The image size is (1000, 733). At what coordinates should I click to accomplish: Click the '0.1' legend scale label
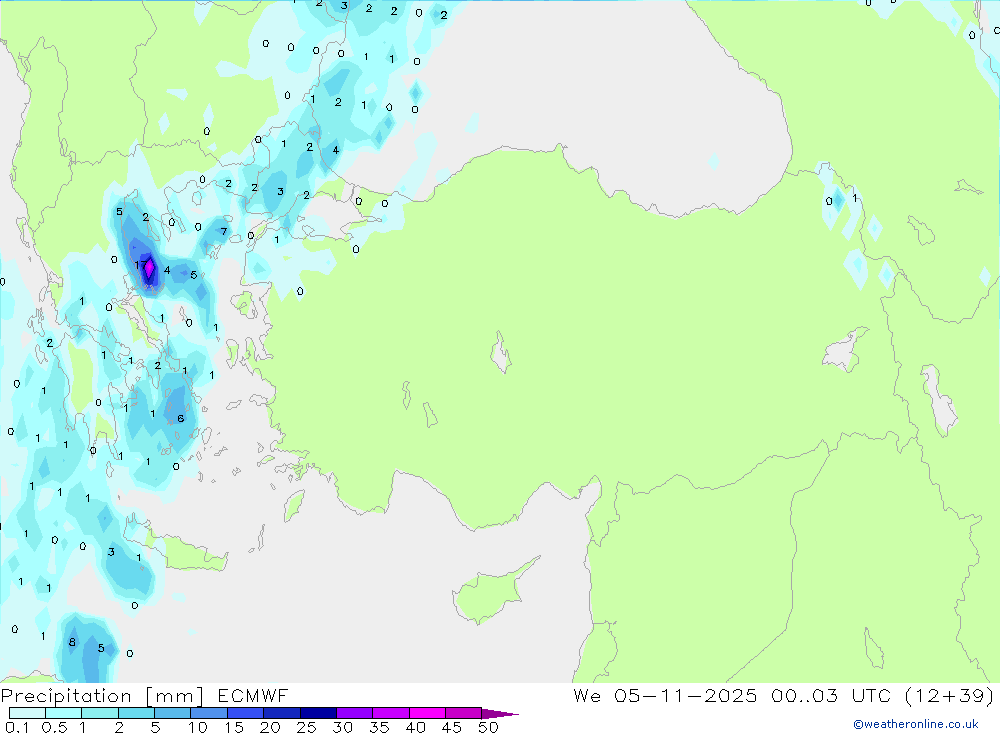click(x=17, y=727)
